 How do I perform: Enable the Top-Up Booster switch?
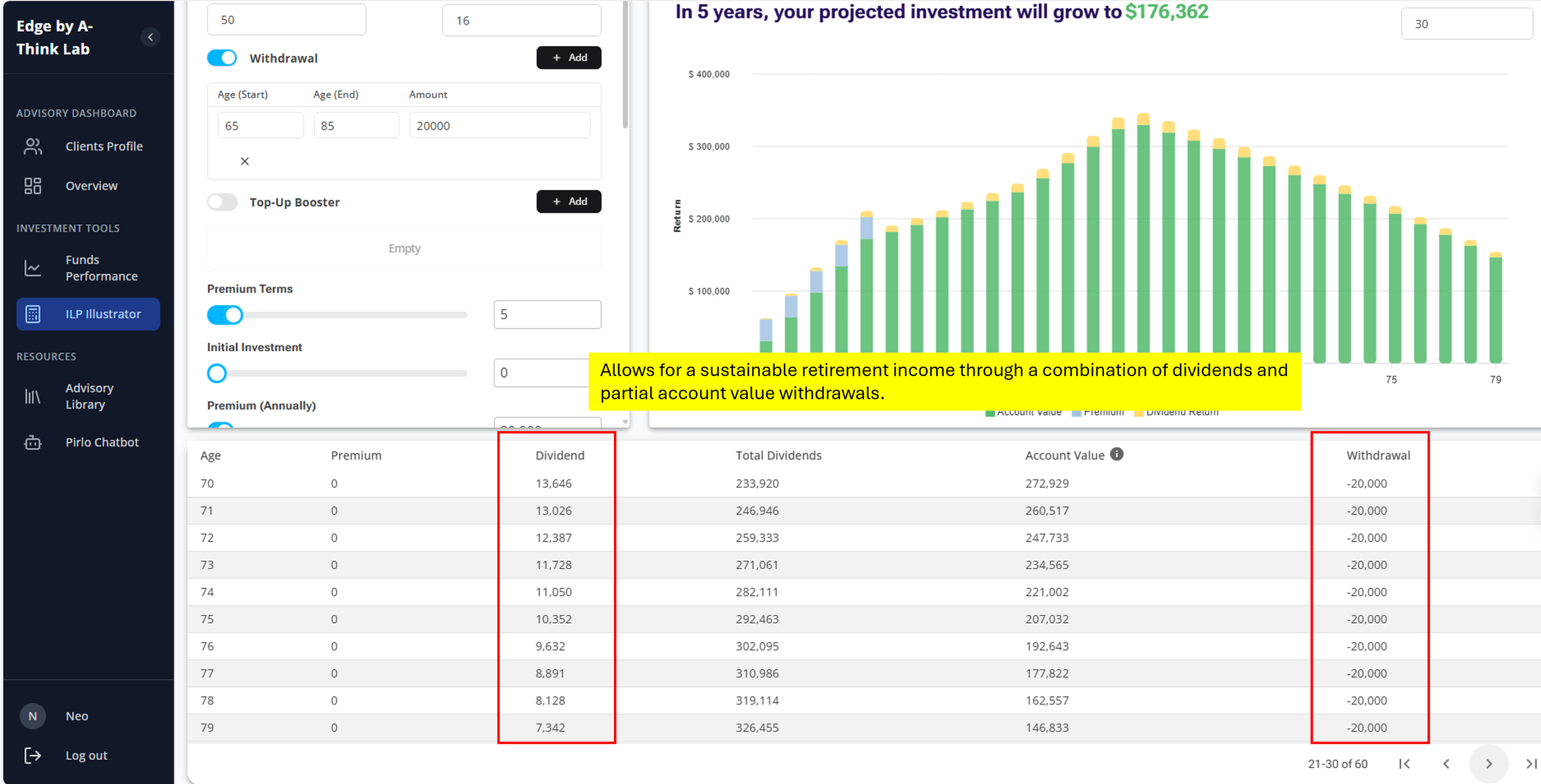pos(222,202)
